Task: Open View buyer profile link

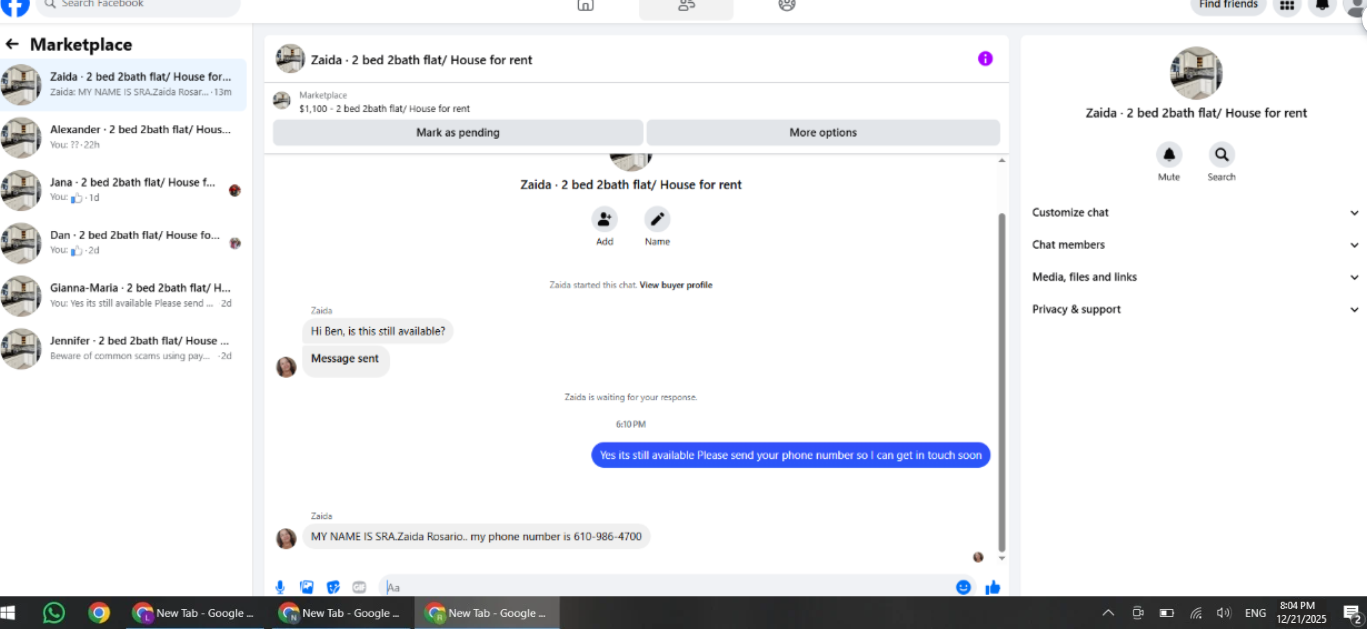Action: pyautogui.click(x=676, y=285)
